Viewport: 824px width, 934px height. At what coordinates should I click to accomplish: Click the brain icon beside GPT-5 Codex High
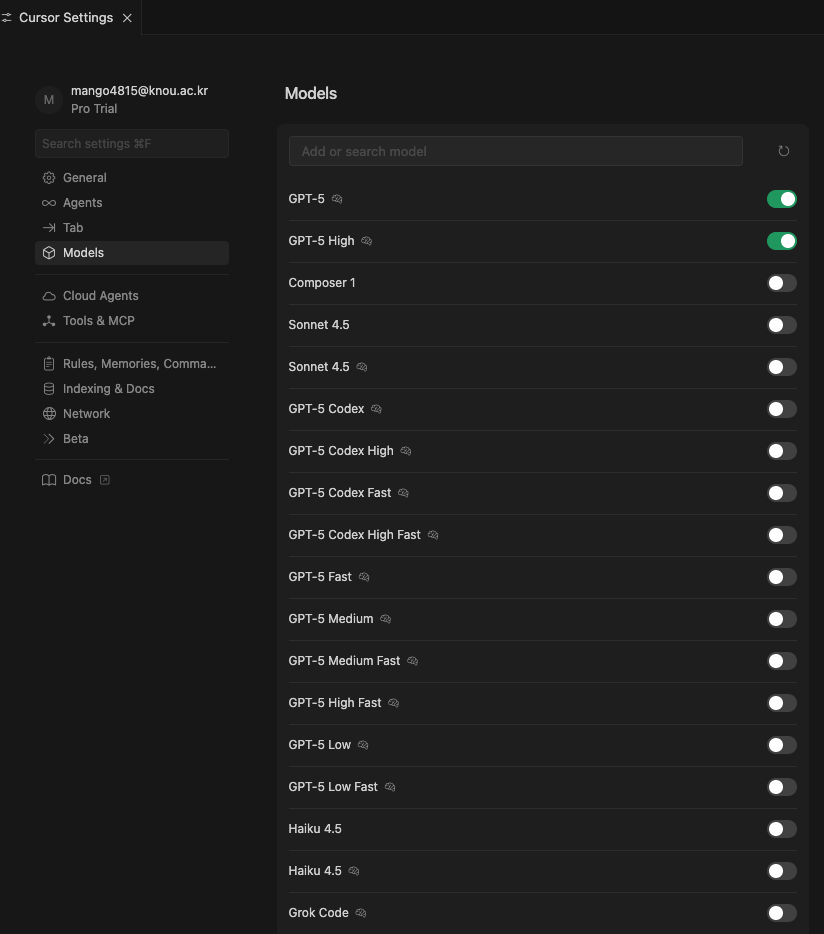point(406,451)
